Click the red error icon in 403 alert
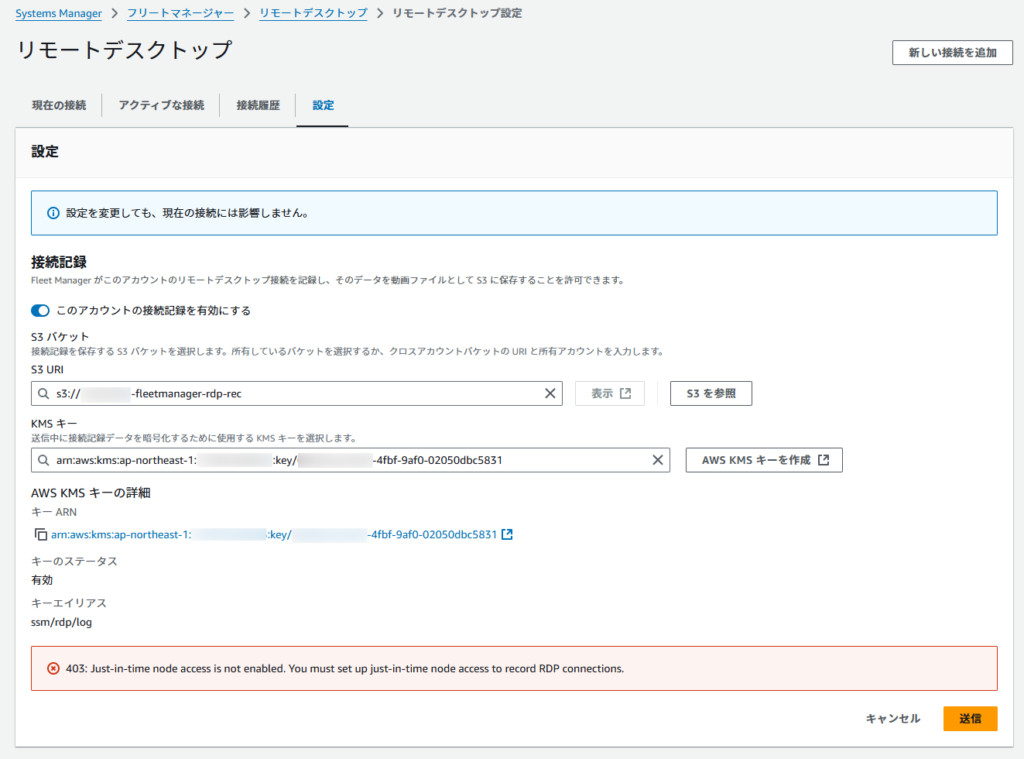1024x759 pixels. point(53,668)
